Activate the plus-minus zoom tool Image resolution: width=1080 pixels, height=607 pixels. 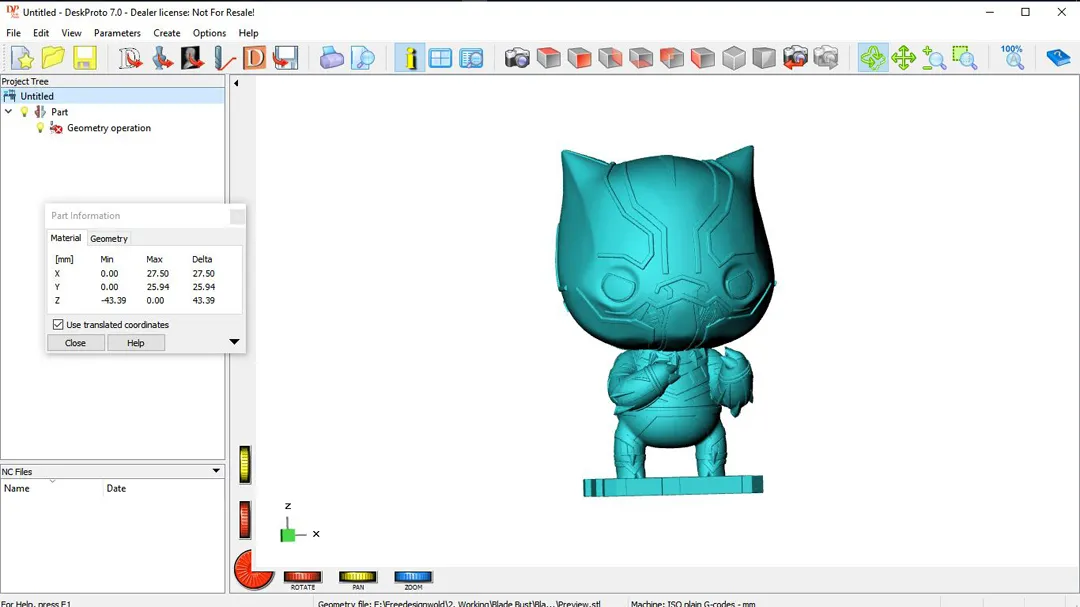934,58
